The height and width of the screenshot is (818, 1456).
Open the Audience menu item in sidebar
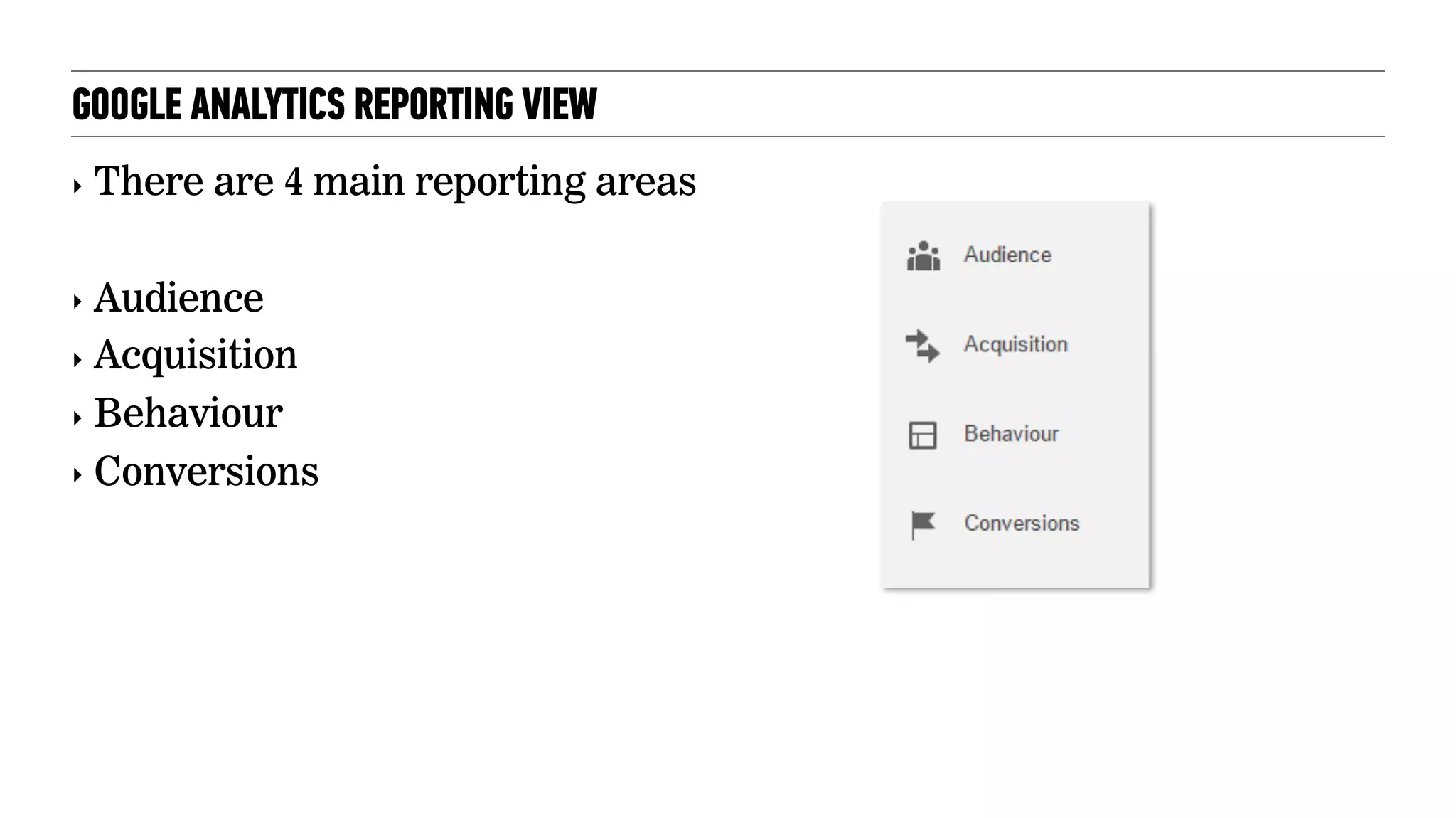pyautogui.click(x=1007, y=255)
